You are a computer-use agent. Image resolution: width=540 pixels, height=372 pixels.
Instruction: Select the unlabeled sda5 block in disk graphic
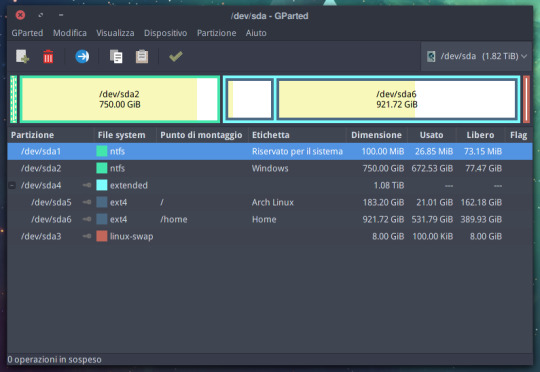(x=250, y=99)
